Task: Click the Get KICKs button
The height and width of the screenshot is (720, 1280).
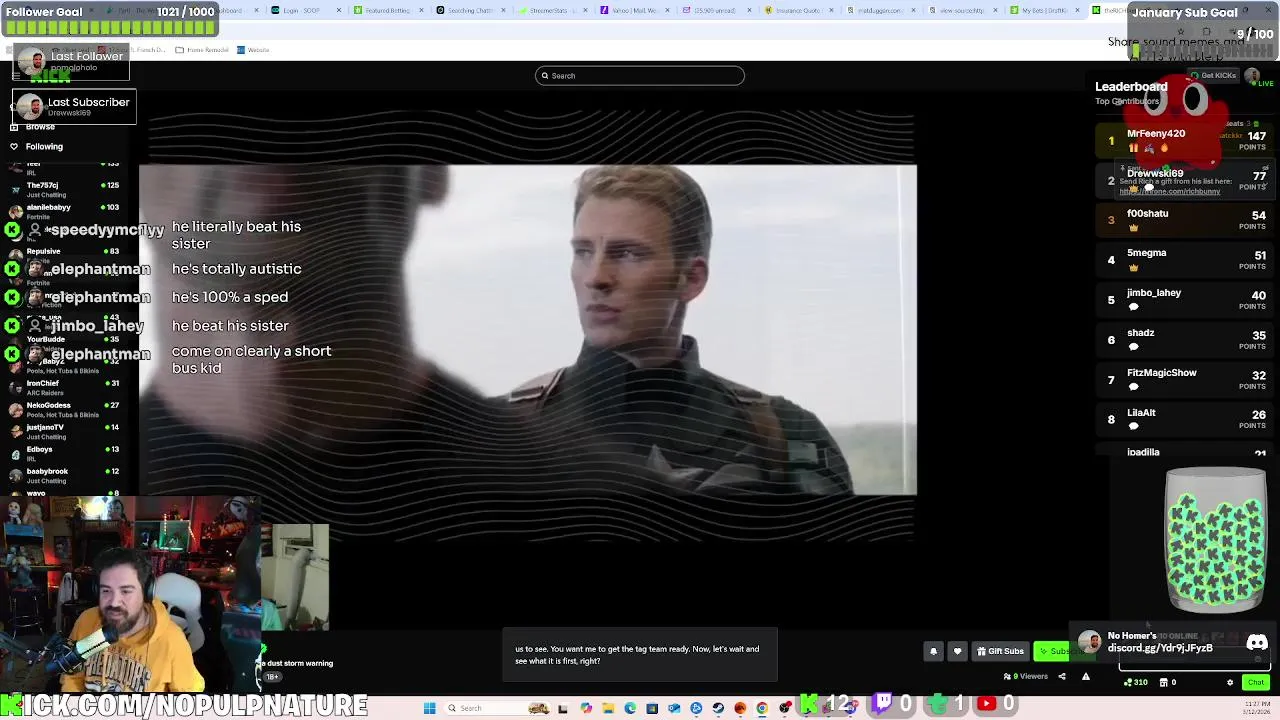Action: (x=1212, y=75)
